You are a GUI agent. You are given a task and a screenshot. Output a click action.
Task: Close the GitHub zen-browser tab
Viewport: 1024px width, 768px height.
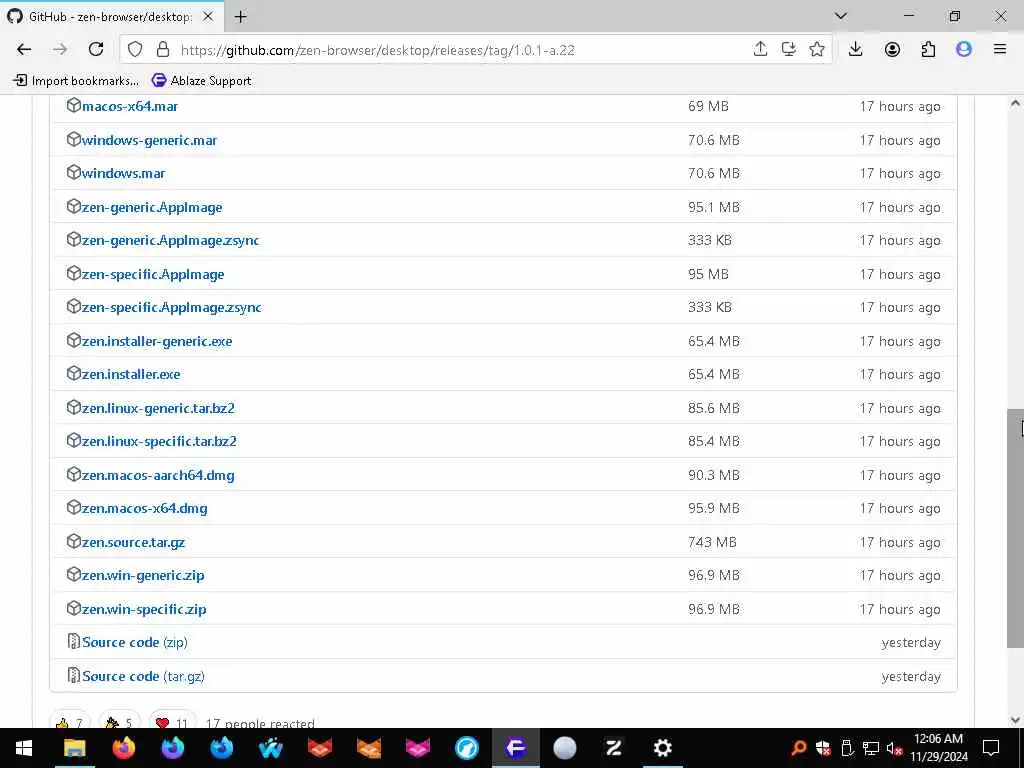coord(208,17)
